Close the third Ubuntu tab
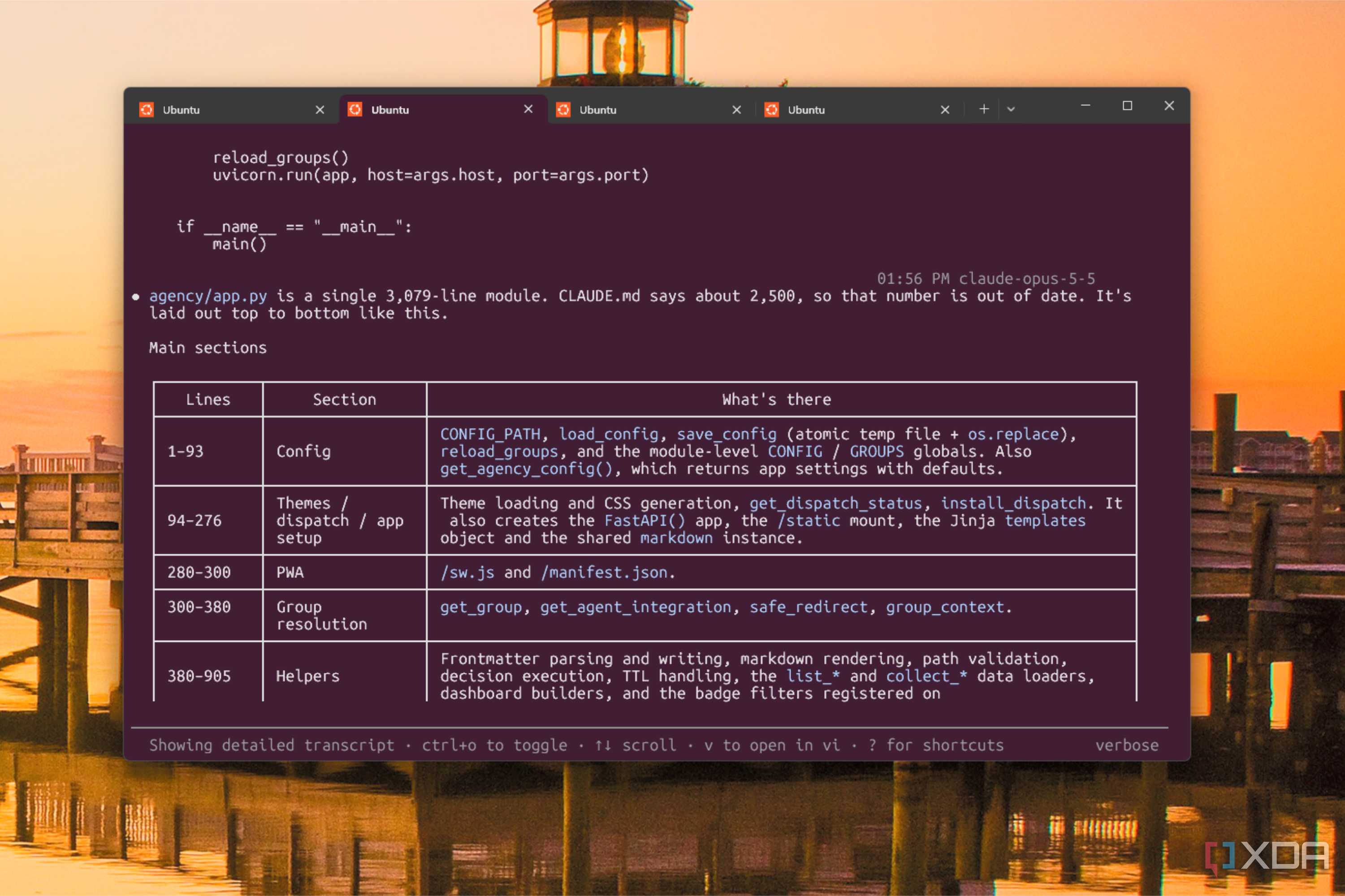 coord(737,110)
